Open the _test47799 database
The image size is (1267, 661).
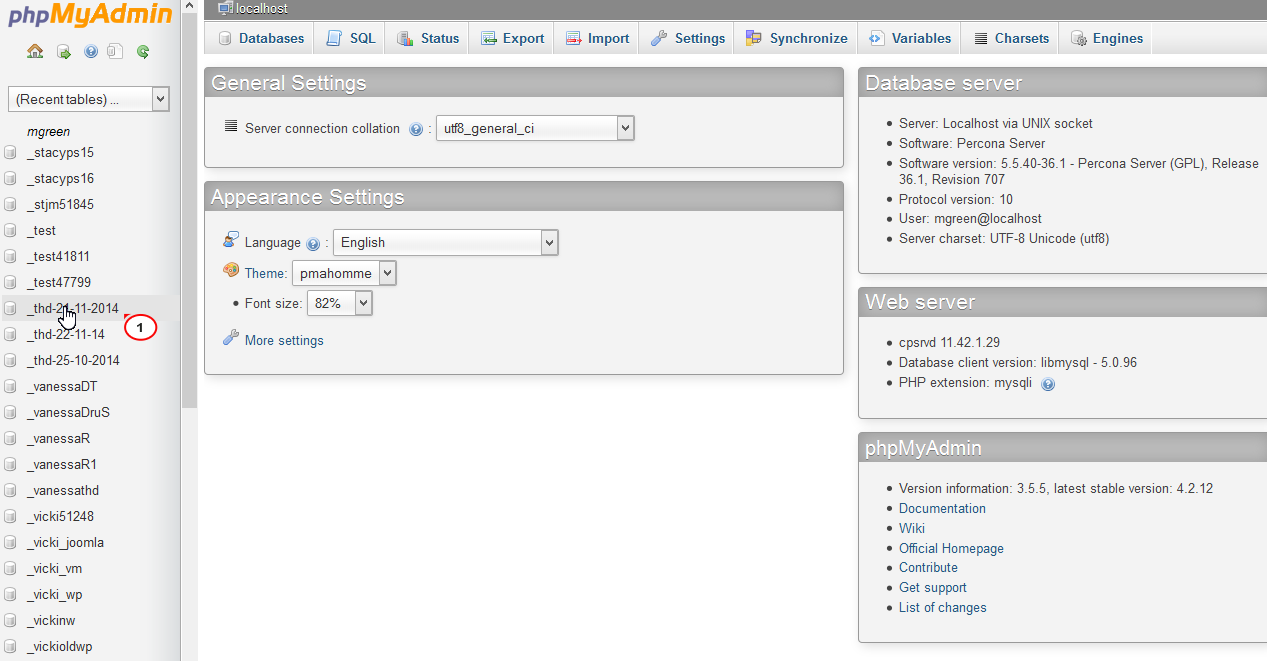coord(59,283)
